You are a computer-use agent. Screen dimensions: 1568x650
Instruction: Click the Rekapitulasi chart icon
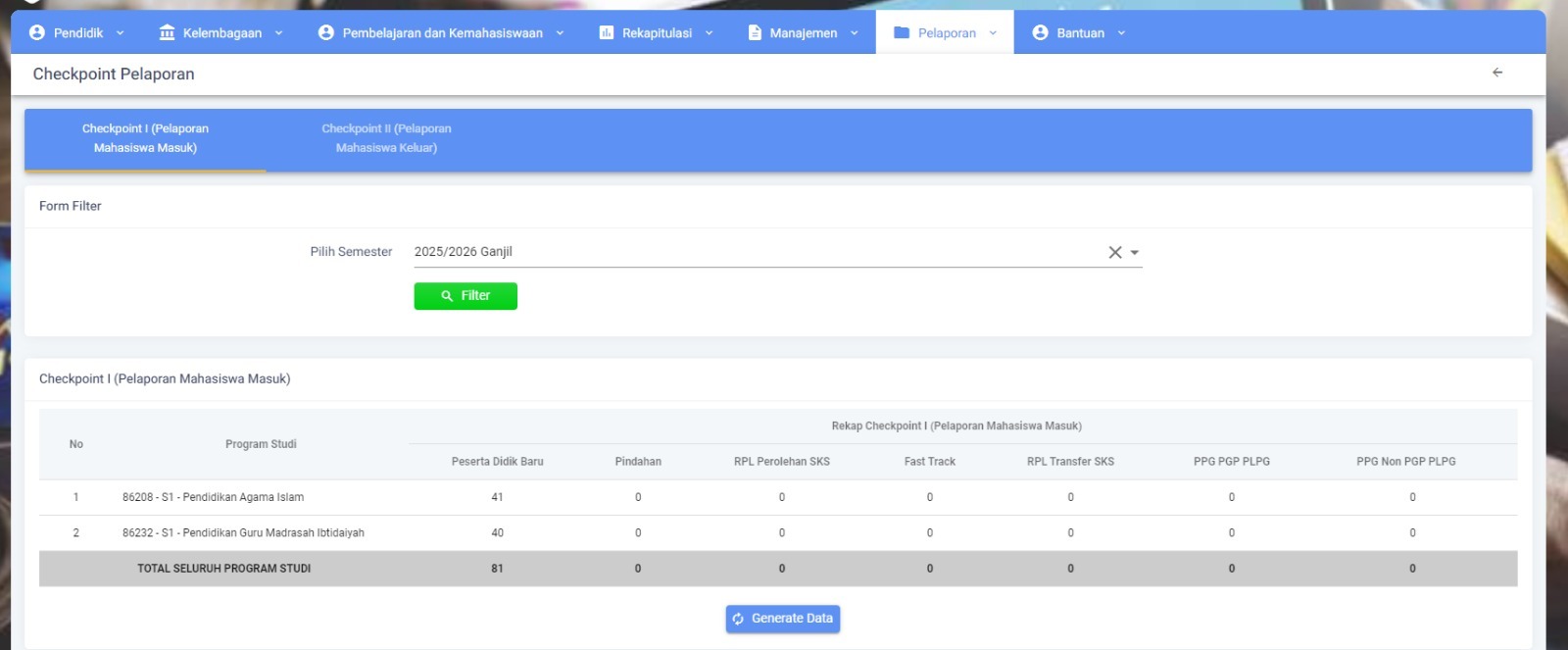pos(606,32)
